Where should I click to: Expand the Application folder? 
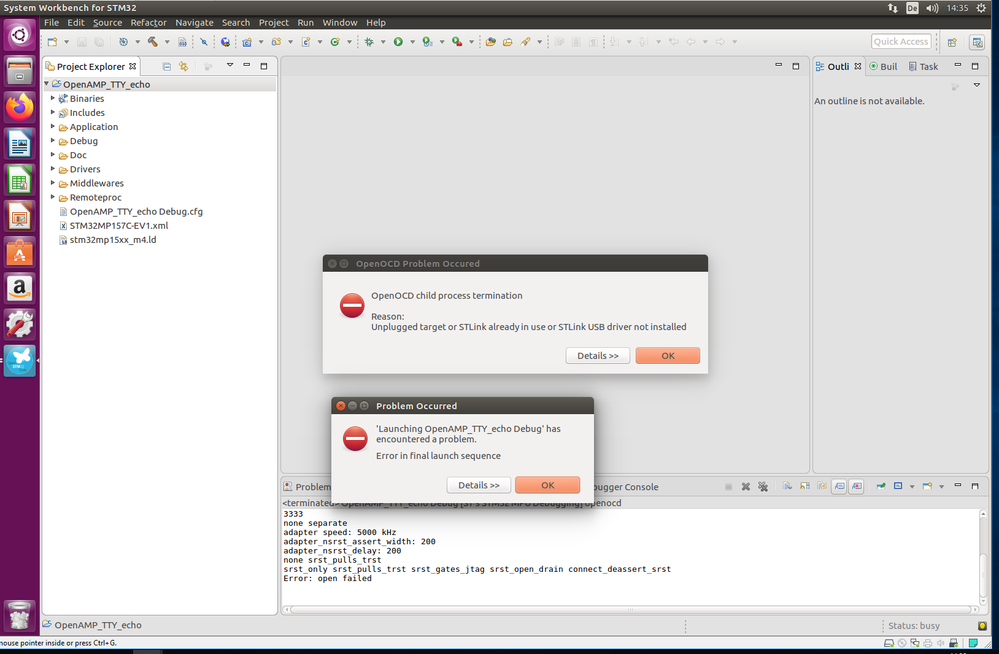(53, 126)
